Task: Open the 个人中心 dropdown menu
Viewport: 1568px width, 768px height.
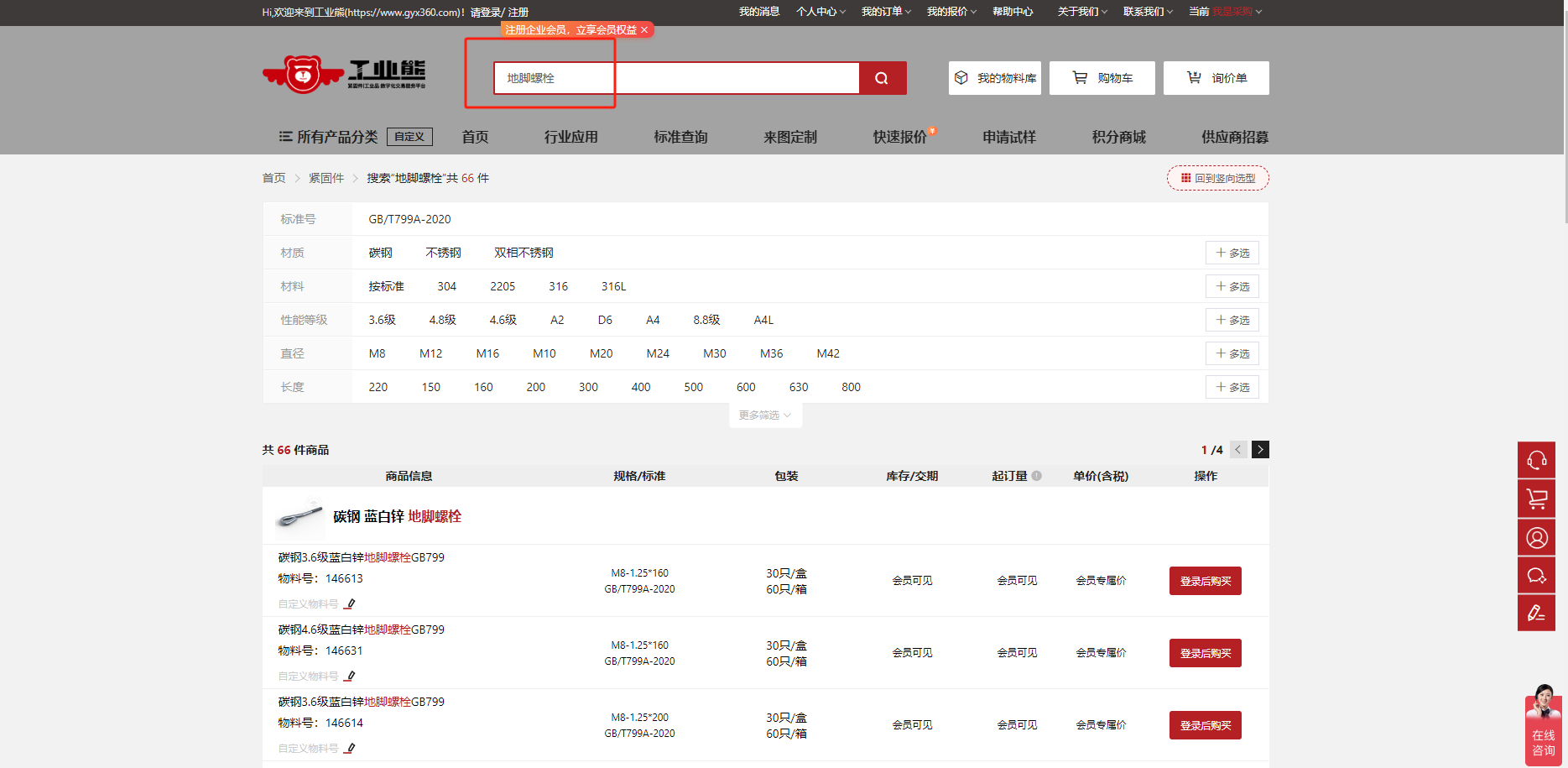Action: (x=820, y=12)
